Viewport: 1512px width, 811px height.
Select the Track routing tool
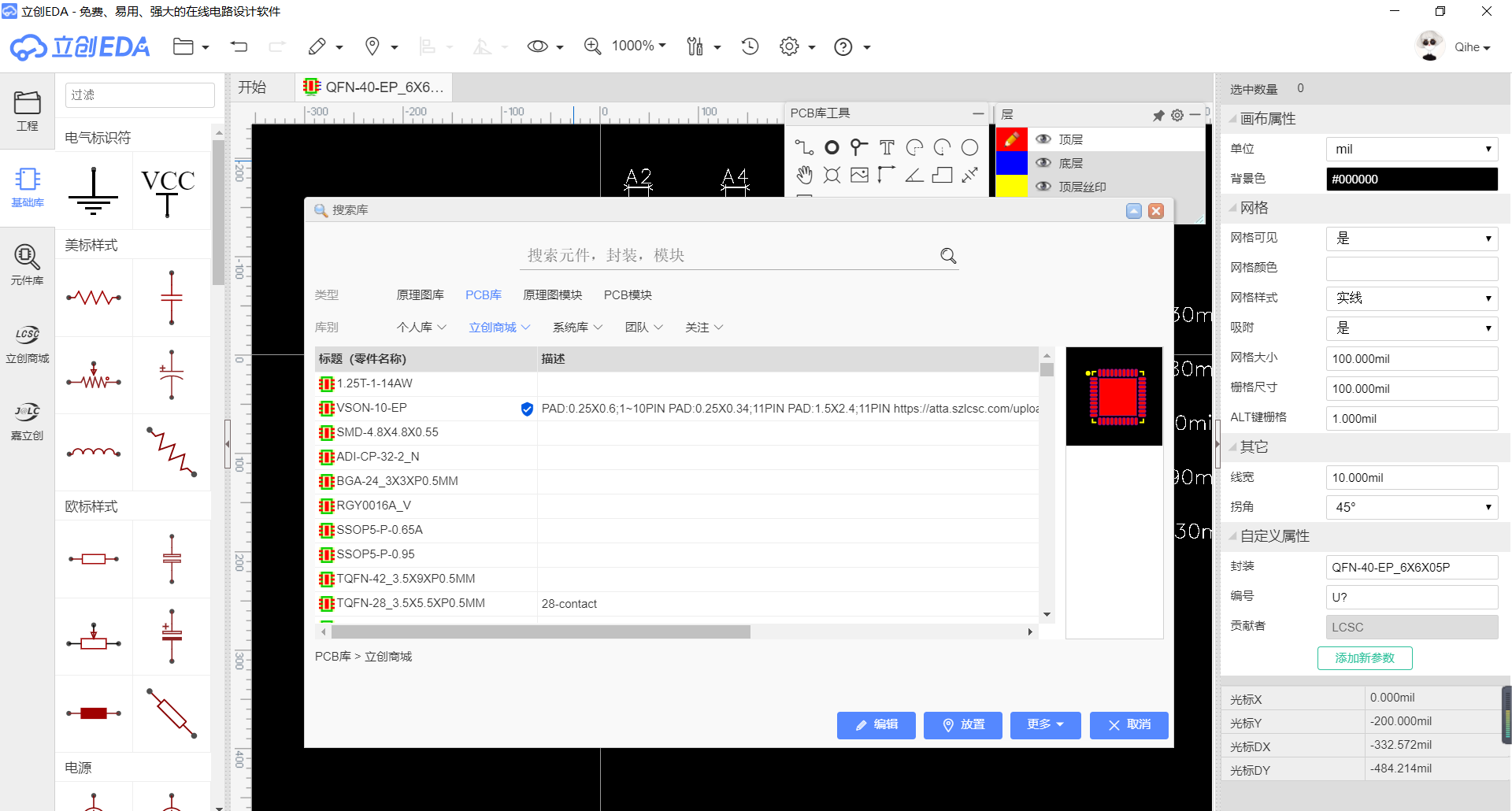point(804,147)
